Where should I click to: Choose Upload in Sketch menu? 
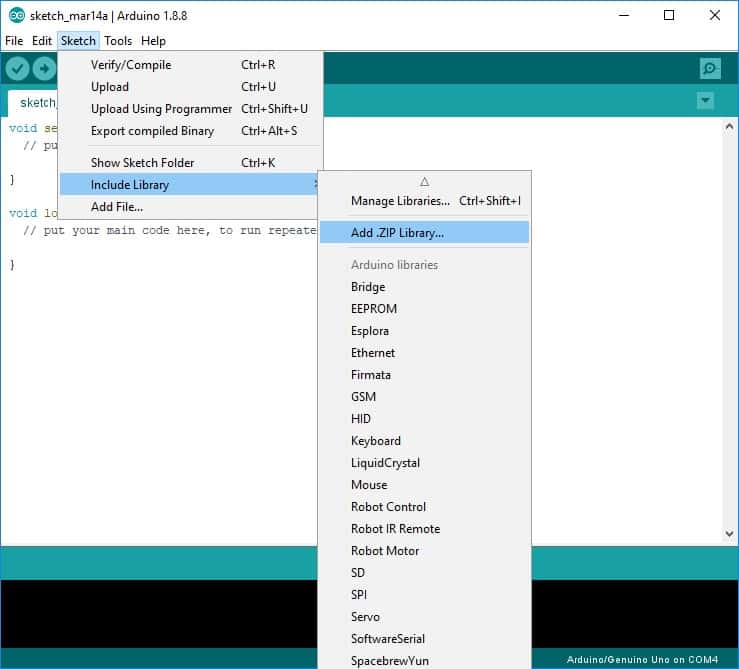190,87
